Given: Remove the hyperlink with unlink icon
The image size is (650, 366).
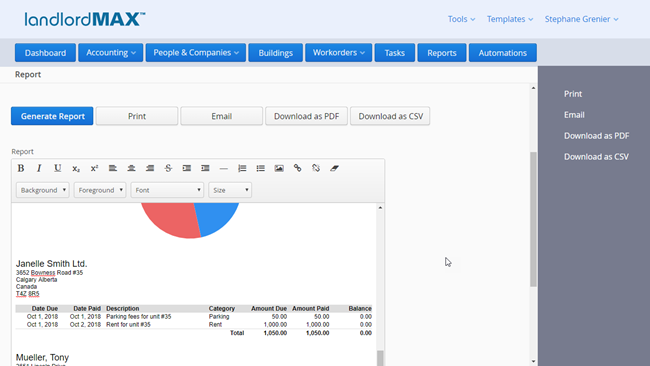Looking at the screenshot, I should [316, 168].
